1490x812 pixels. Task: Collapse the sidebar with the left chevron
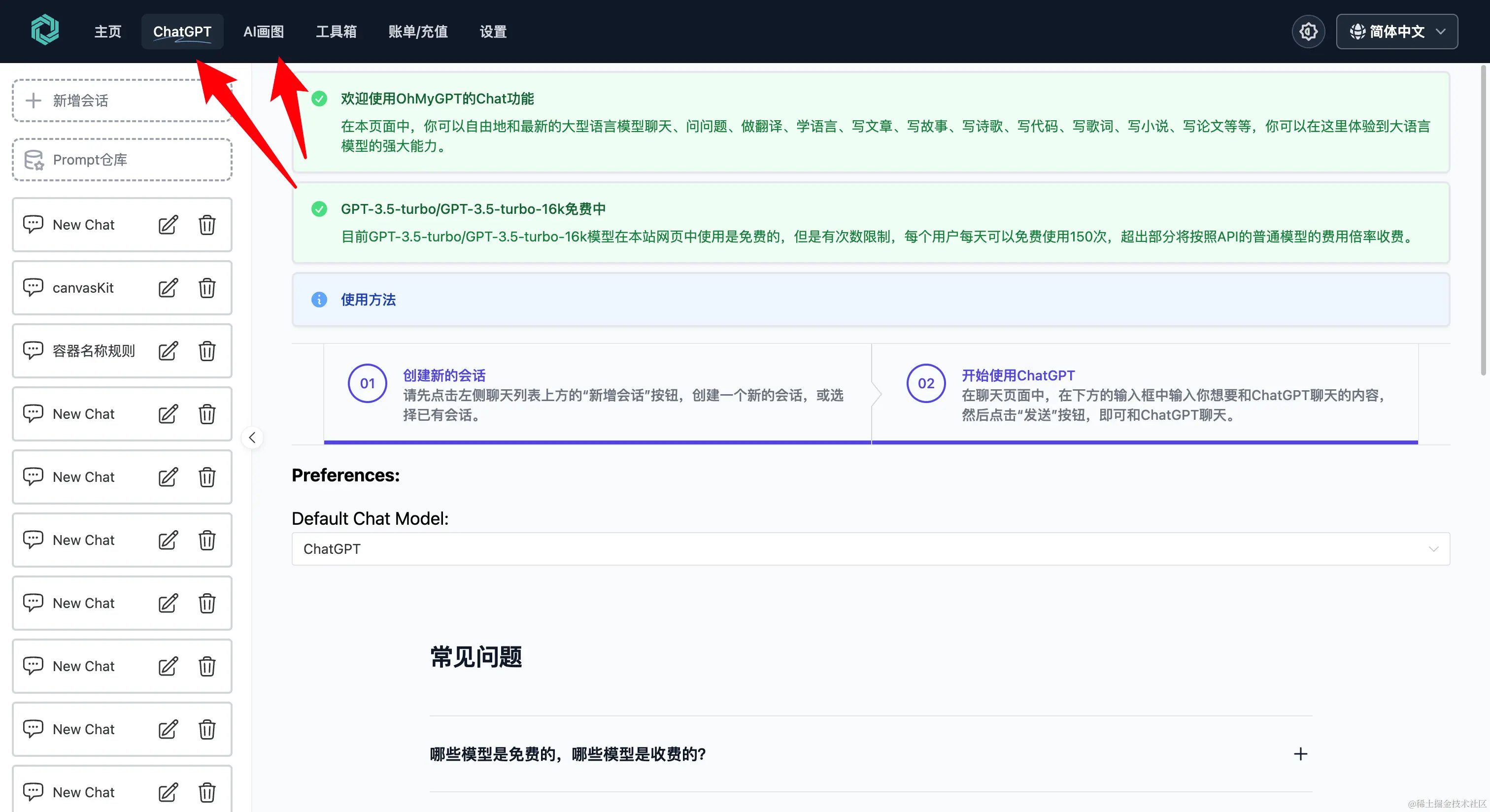[252, 438]
